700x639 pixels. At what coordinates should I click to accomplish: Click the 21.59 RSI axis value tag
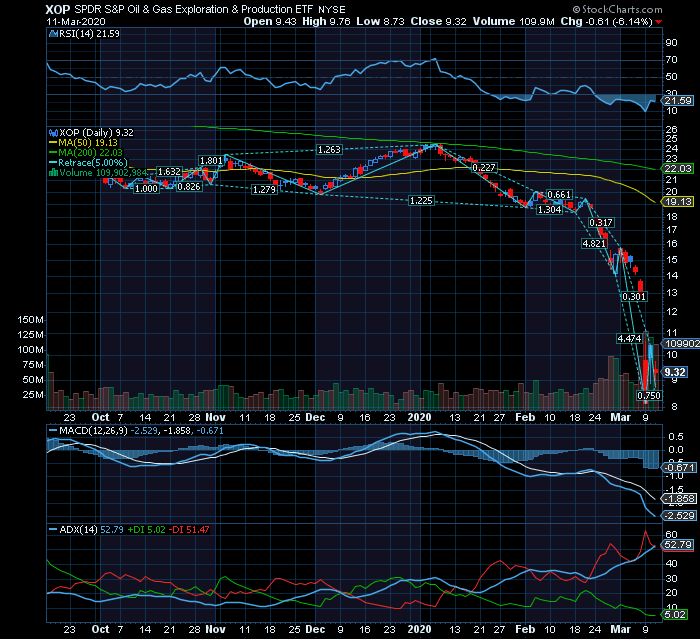678,101
